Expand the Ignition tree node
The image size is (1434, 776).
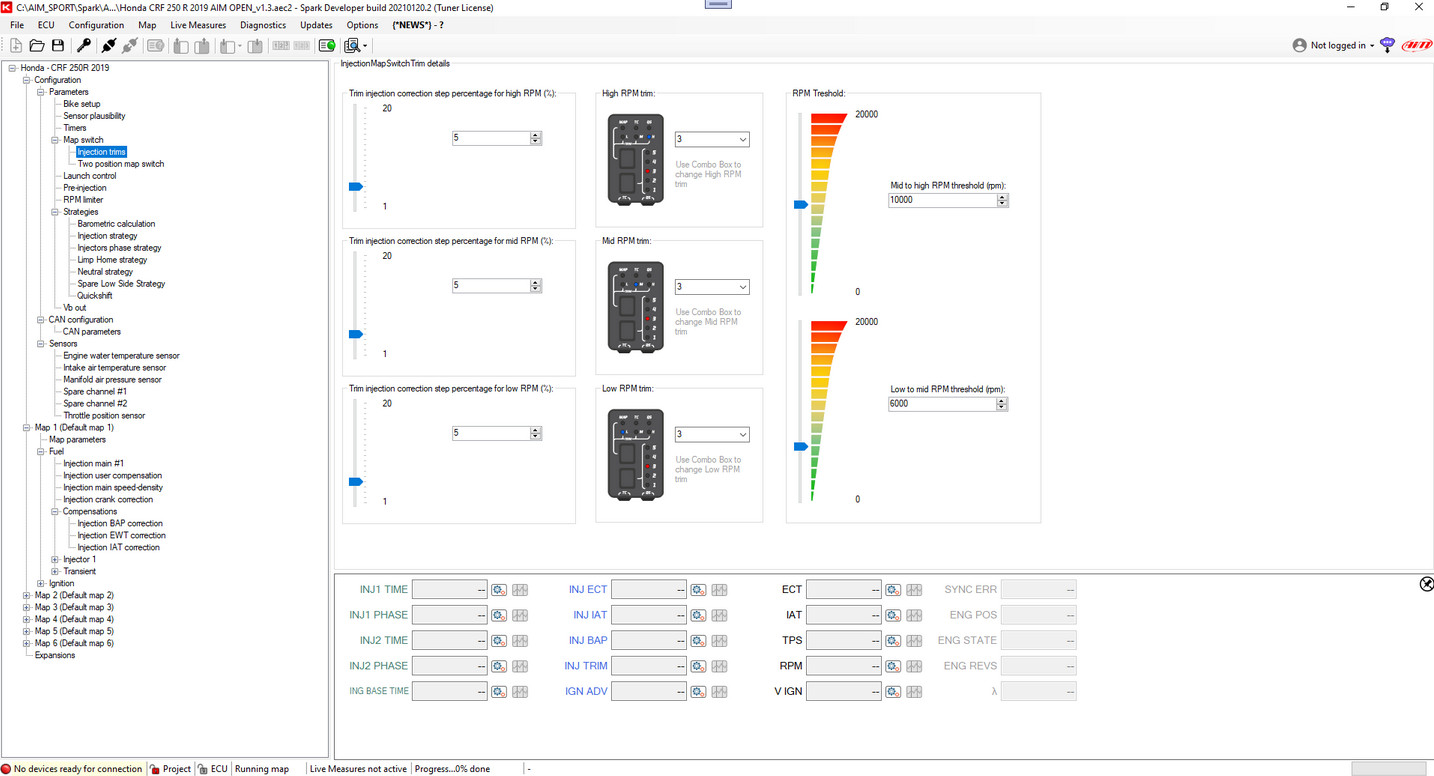coord(41,583)
